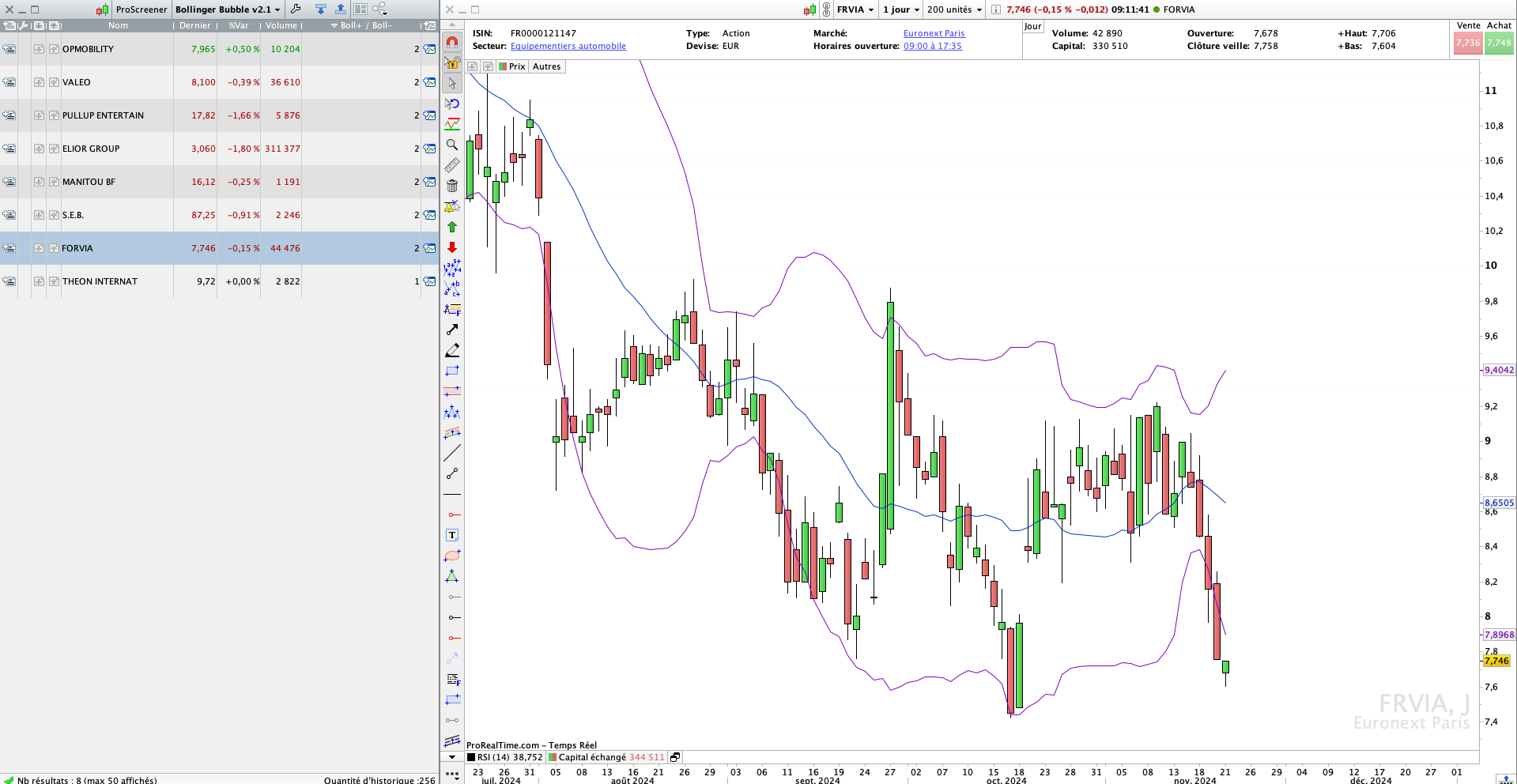Expand the 1 jour timeframe dropdown
The image size is (1517, 784).
(x=901, y=9)
